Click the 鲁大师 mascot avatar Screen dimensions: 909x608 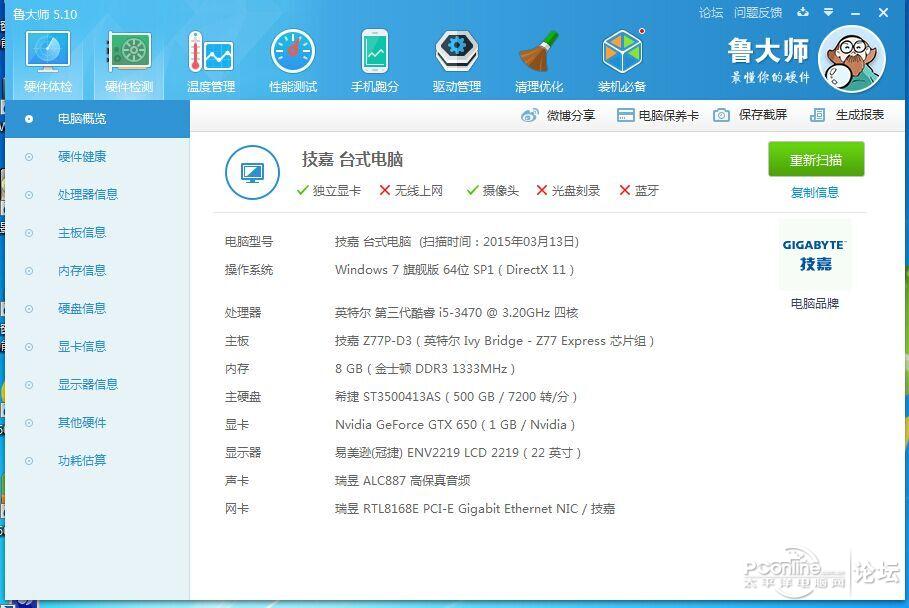point(852,59)
